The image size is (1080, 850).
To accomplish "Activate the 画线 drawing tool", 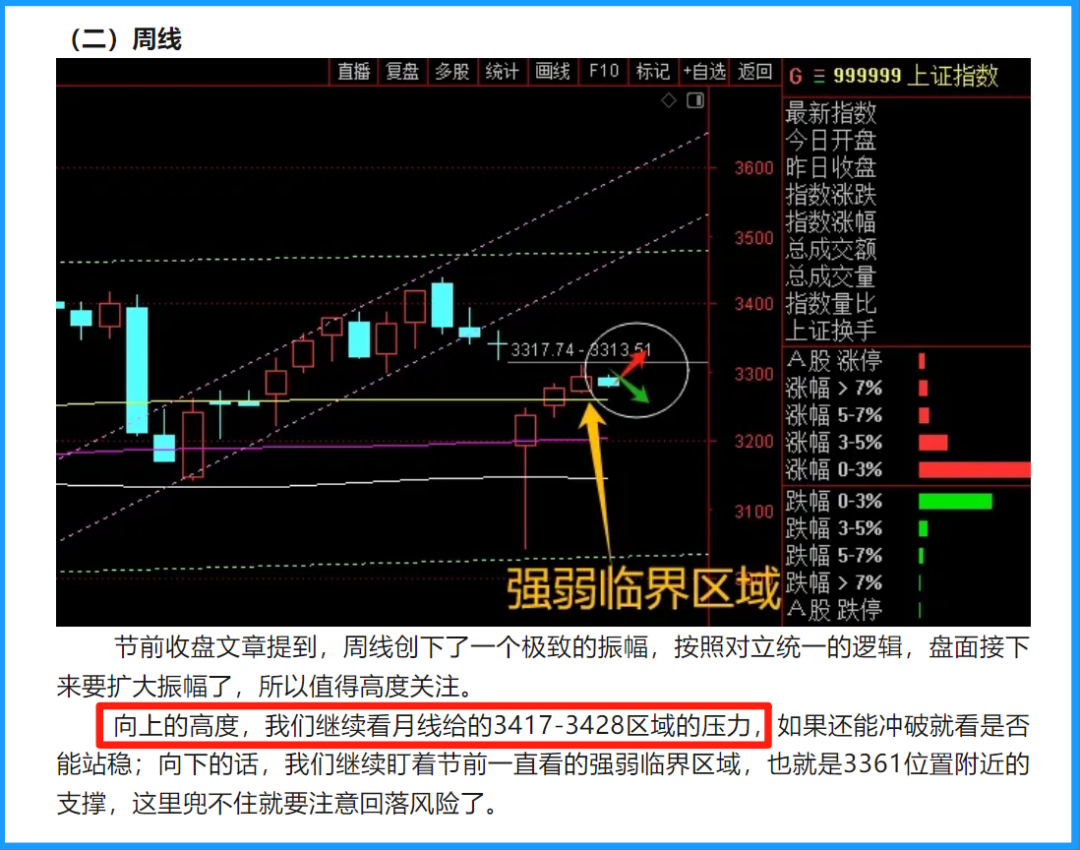I will 552,72.
